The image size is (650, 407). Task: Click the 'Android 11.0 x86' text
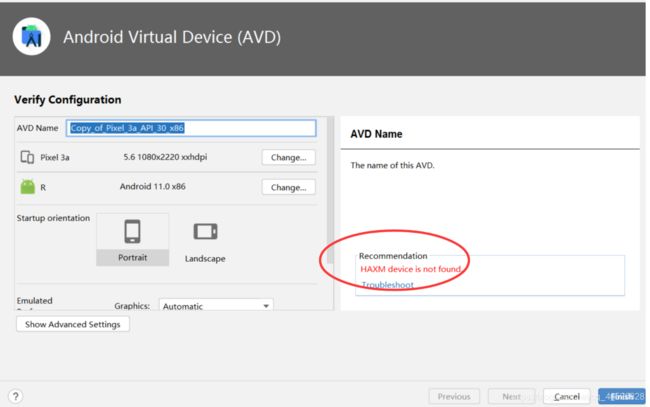pyautogui.click(x=153, y=187)
